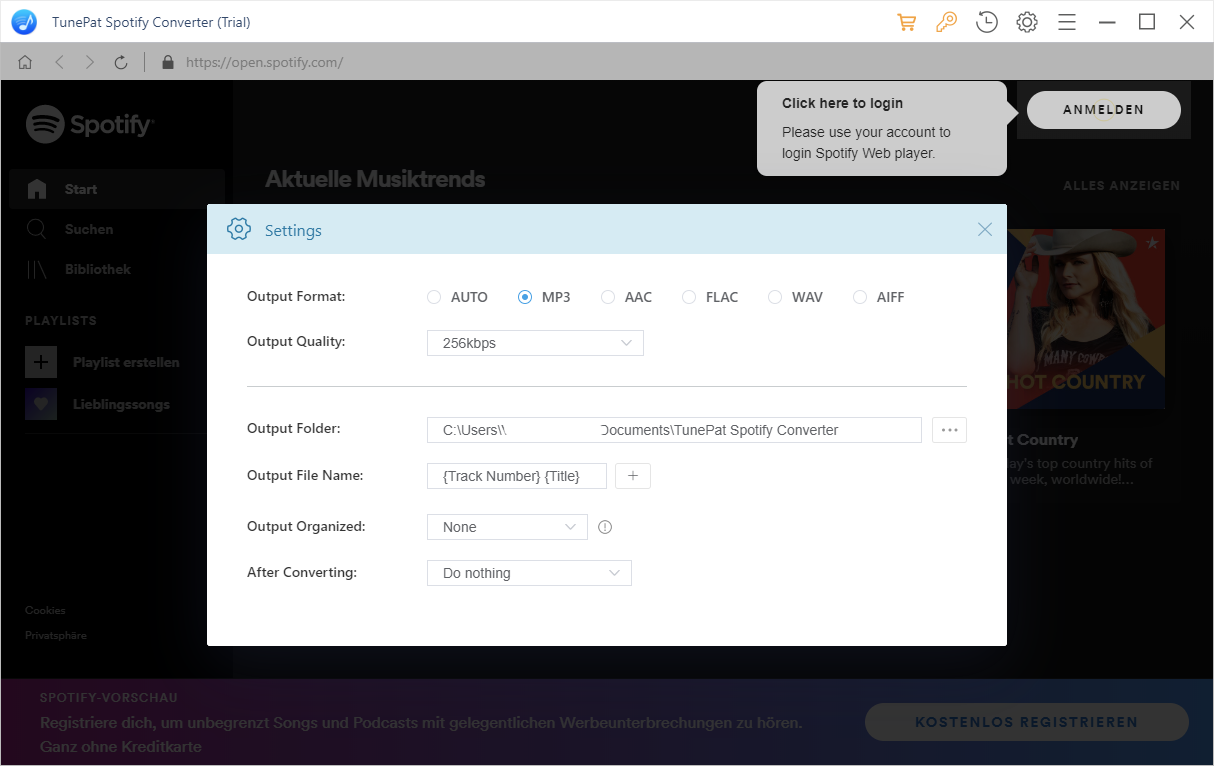Open the After Converting dropdown
The width and height of the screenshot is (1214, 766).
click(529, 573)
